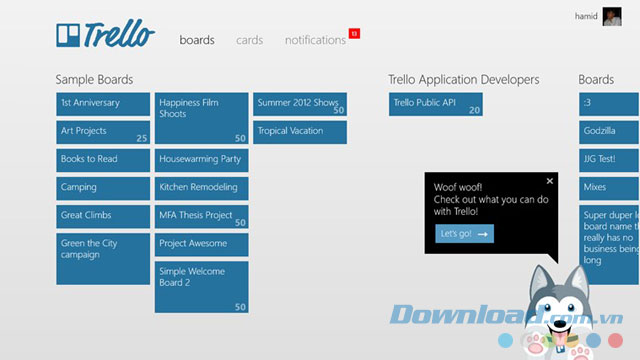Image resolution: width=640 pixels, height=360 pixels.
Task: Open the JJG Test! board
Action: (609, 160)
